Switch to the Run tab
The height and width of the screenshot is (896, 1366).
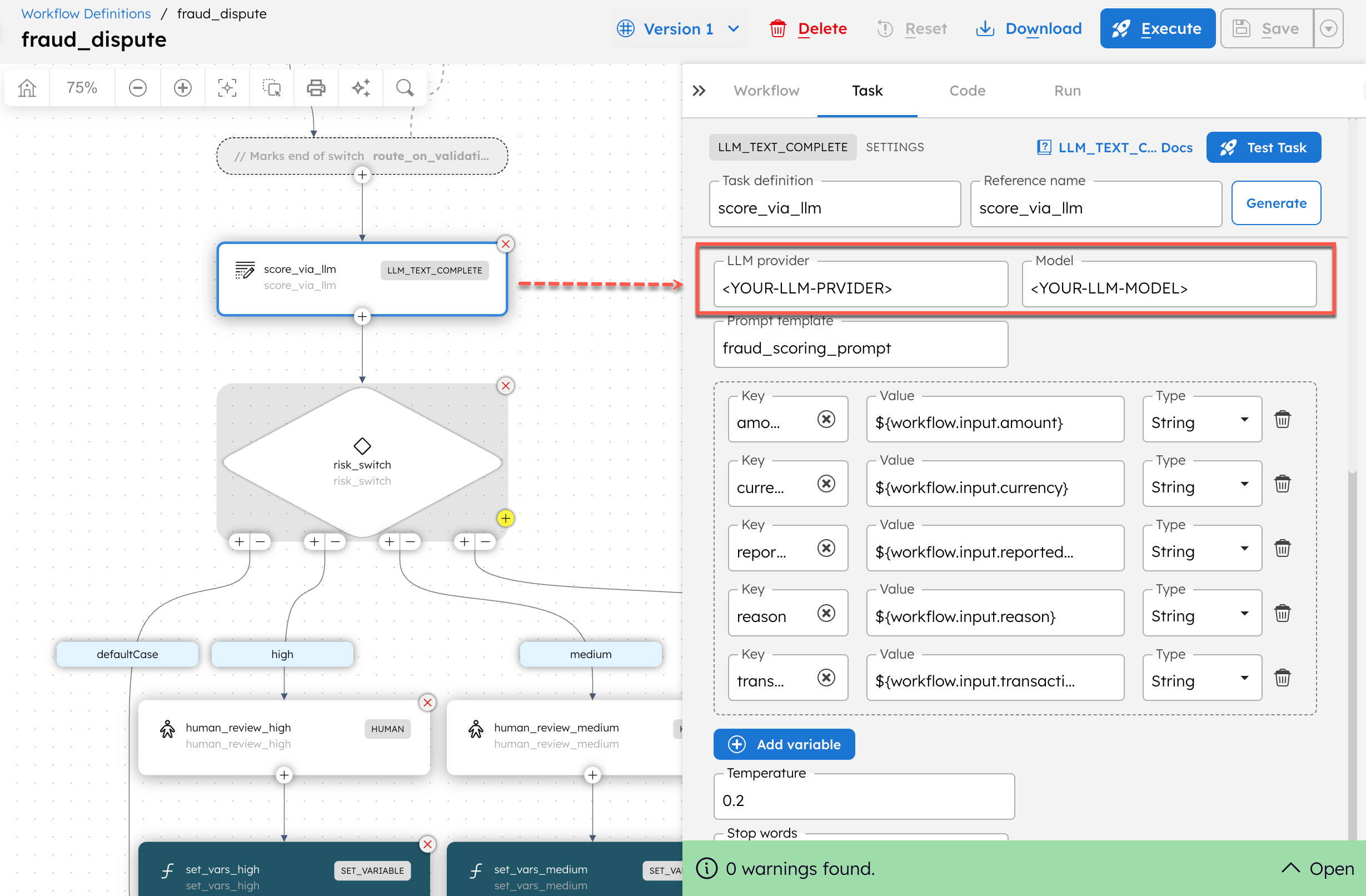click(x=1067, y=90)
